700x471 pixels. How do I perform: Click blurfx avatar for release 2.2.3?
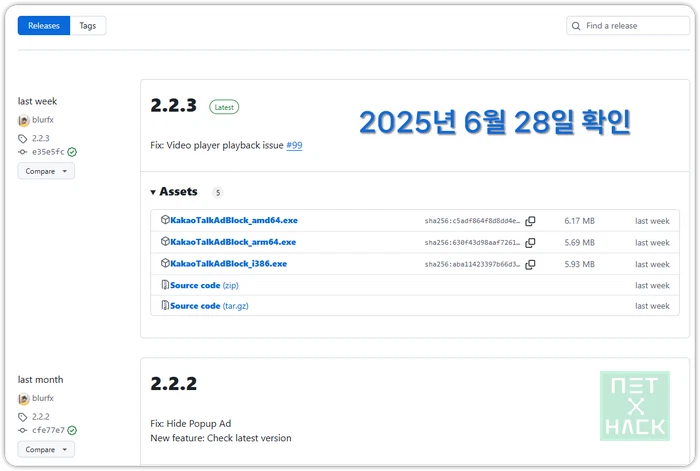pyautogui.click(x=24, y=120)
